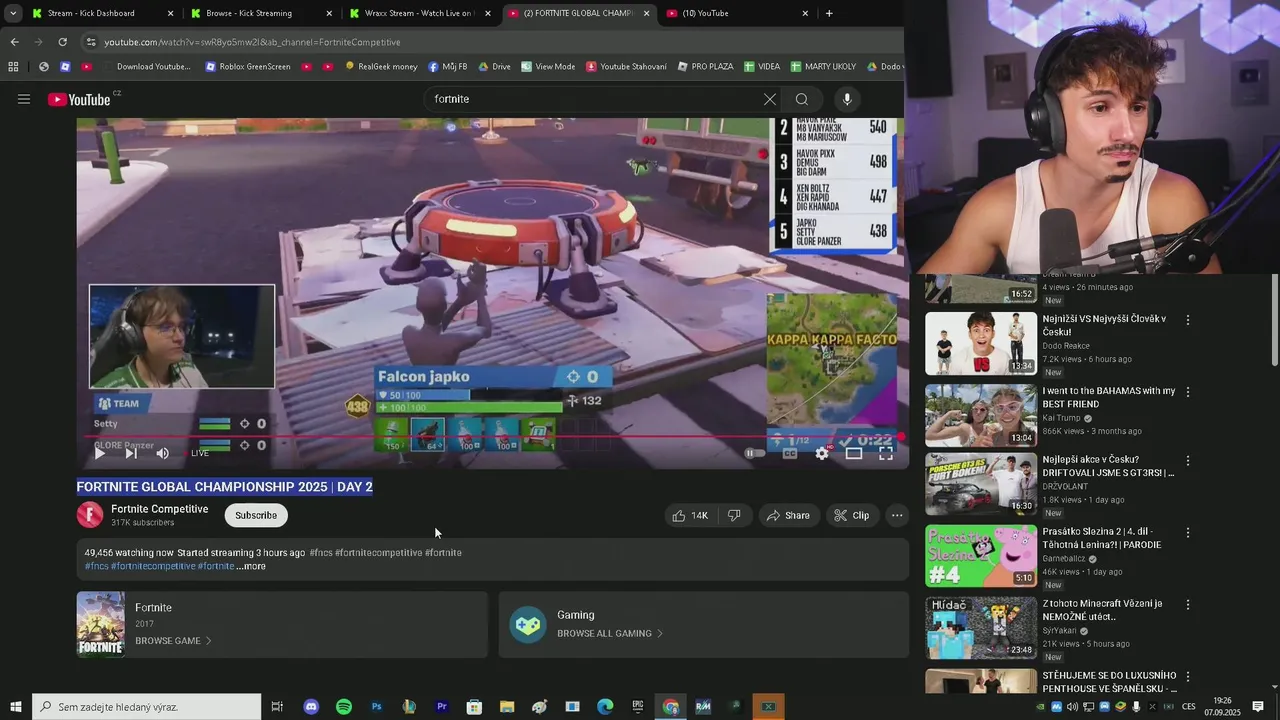This screenshot has height=720, width=1280.
Task: Open options for Prasátko Slezina video
Action: pos(1188,533)
